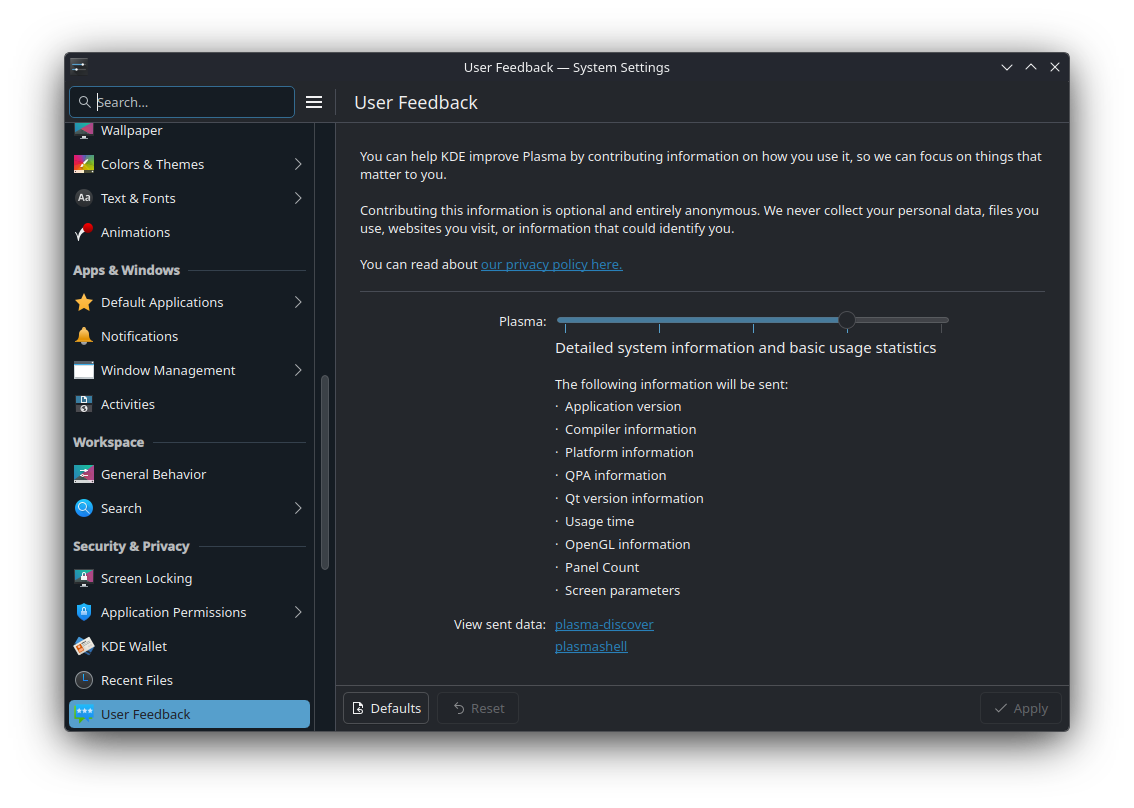This screenshot has height=808, width=1134.
Task: Expand the Colors & Themes chevron
Action: [x=298, y=164]
